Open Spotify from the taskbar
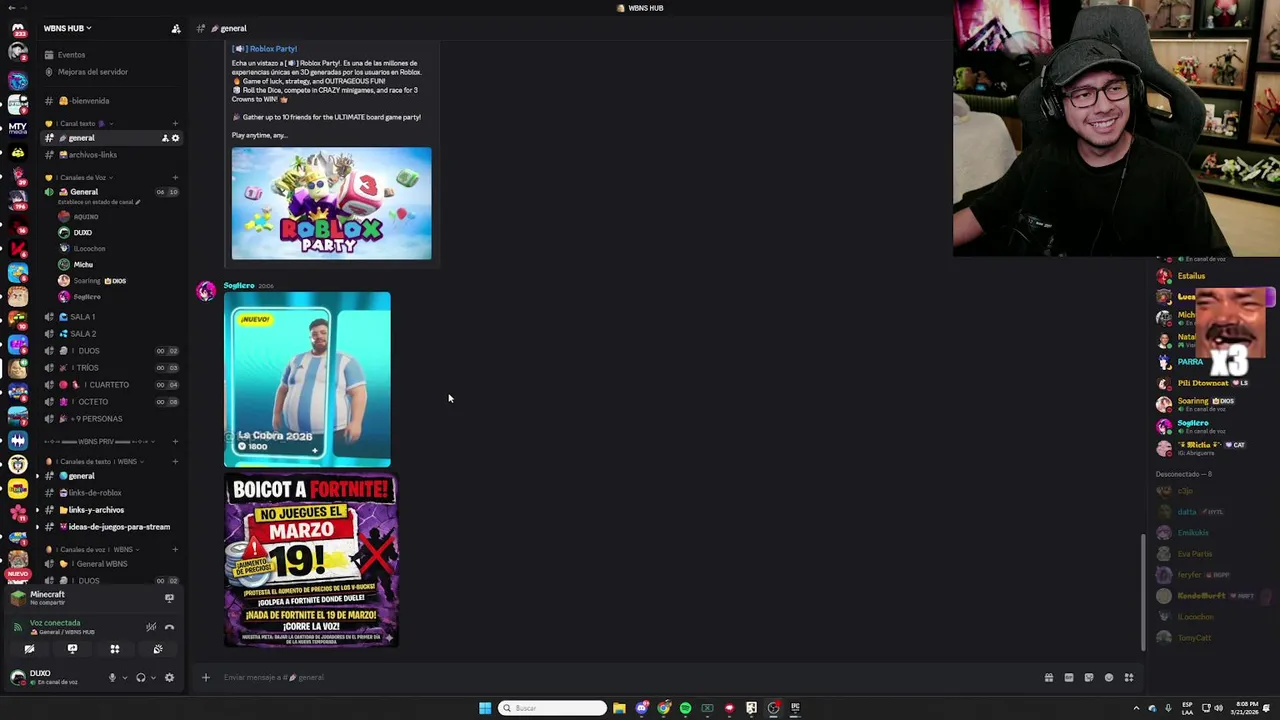The width and height of the screenshot is (1280, 720). [x=685, y=708]
